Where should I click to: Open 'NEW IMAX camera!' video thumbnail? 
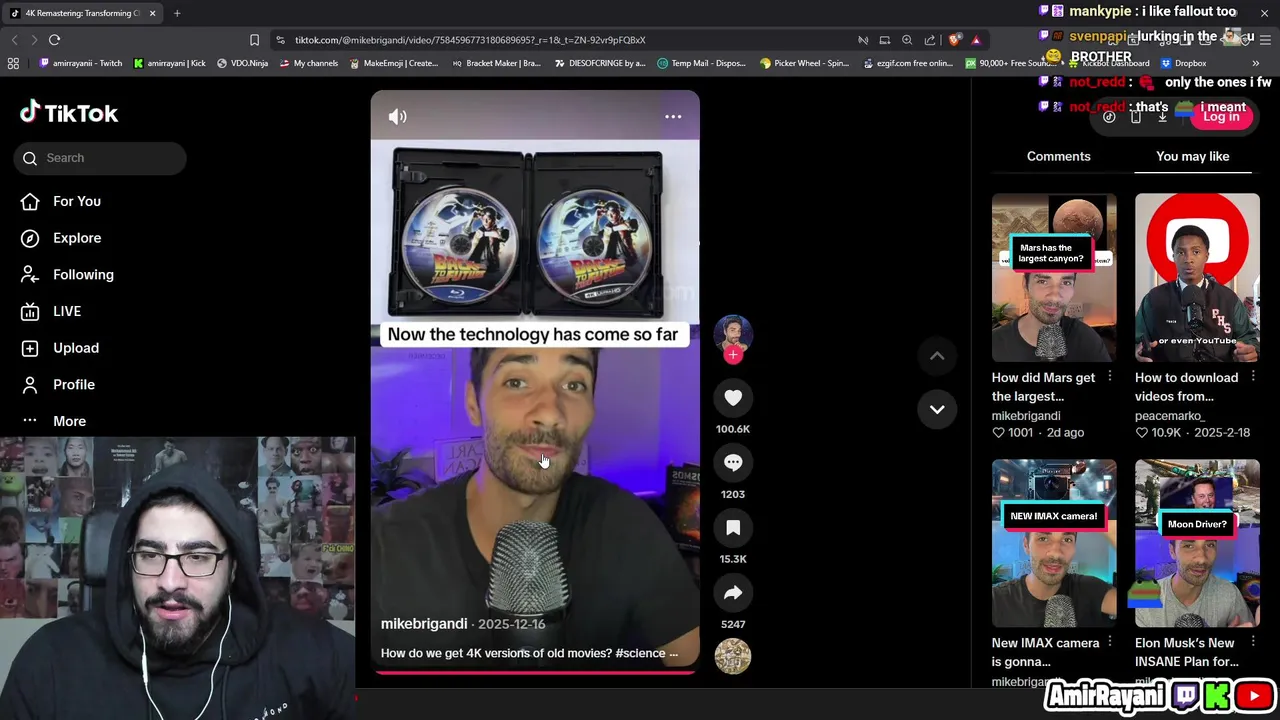pyautogui.click(x=1054, y=543)
